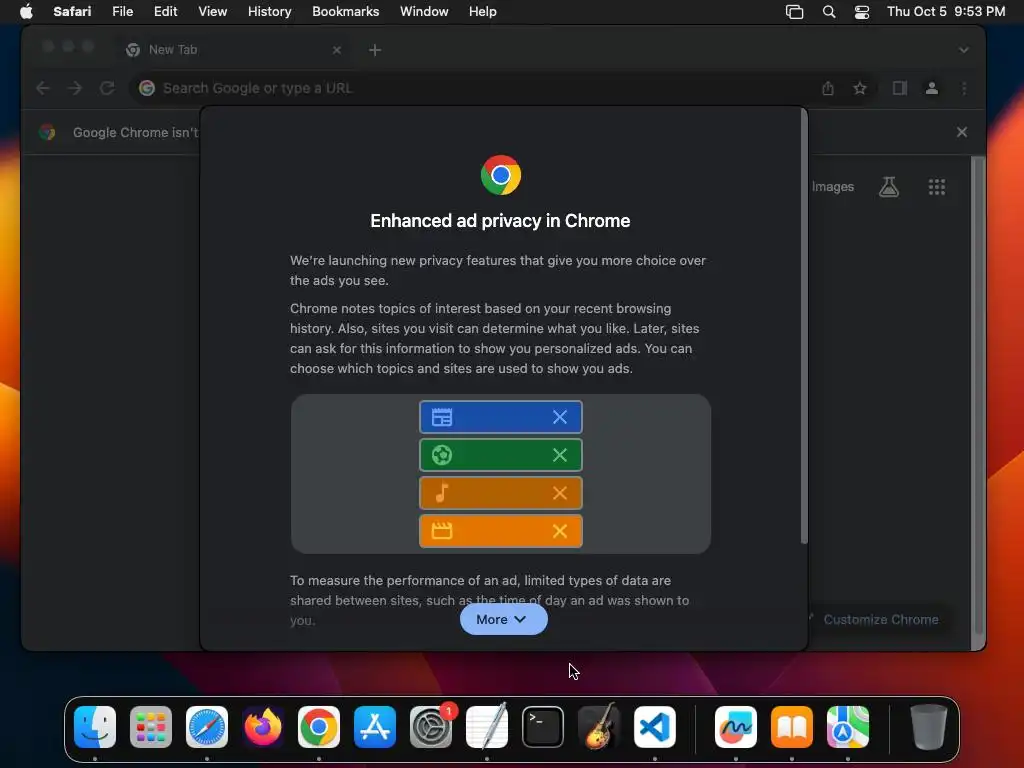Open Maps from the Dock

click(848, 727)
